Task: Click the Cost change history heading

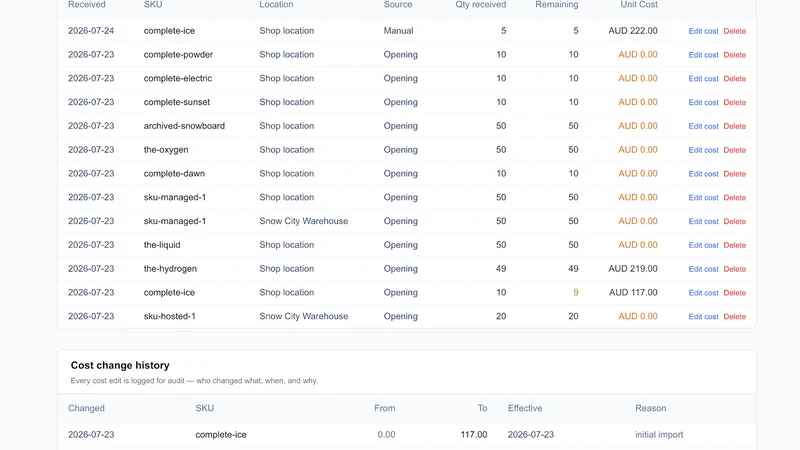Action: 120,365
